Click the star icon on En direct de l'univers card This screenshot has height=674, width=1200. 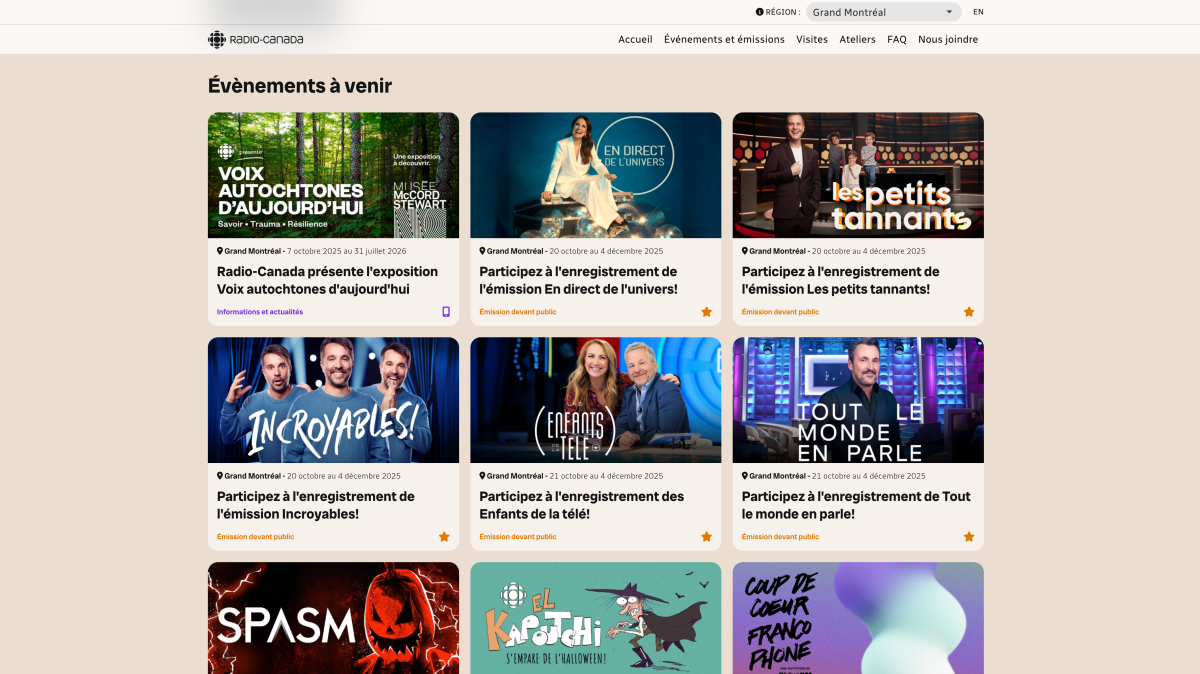pos(707,312)
